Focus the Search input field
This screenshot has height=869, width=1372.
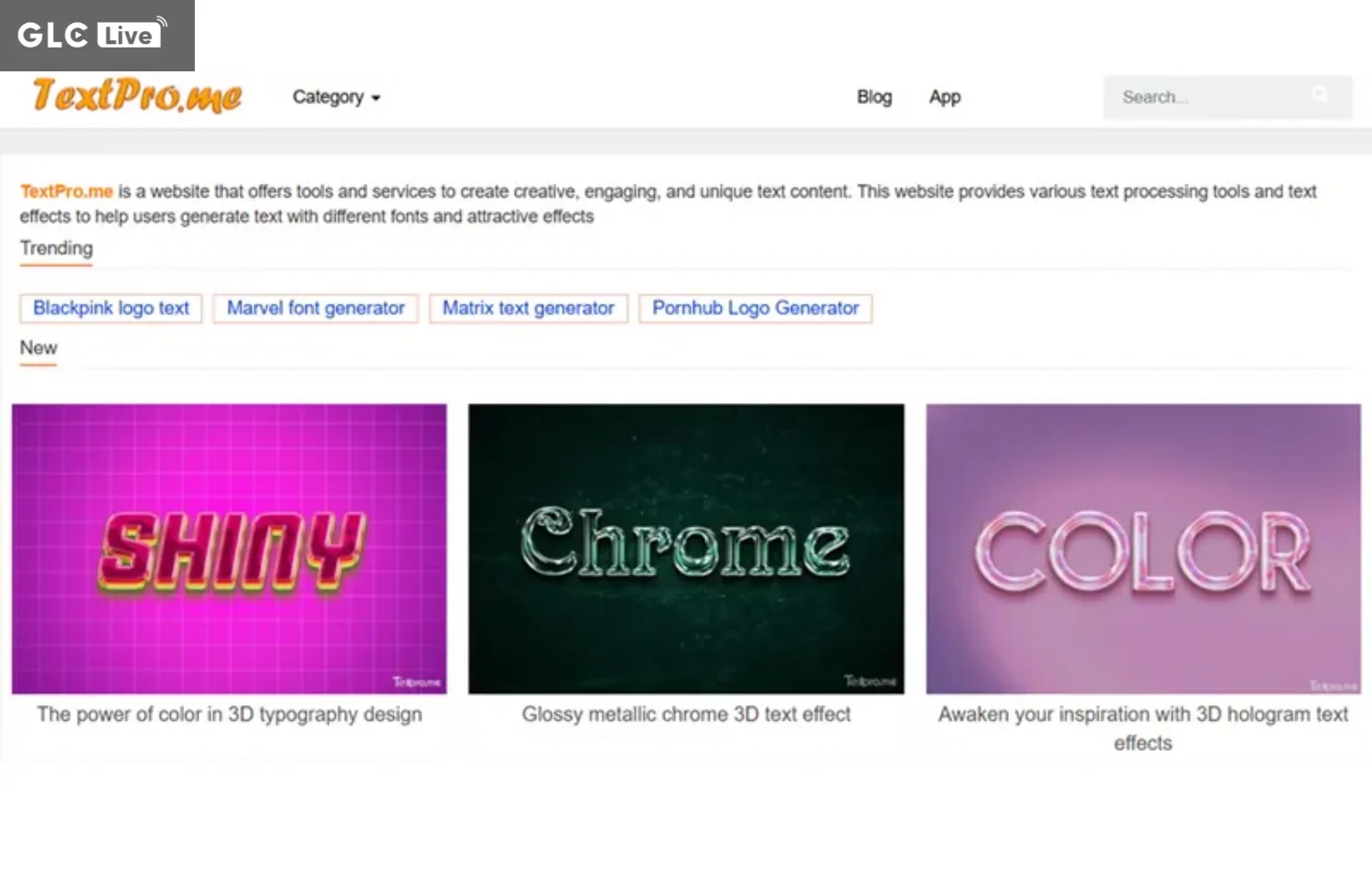(x=1227, y=97)
